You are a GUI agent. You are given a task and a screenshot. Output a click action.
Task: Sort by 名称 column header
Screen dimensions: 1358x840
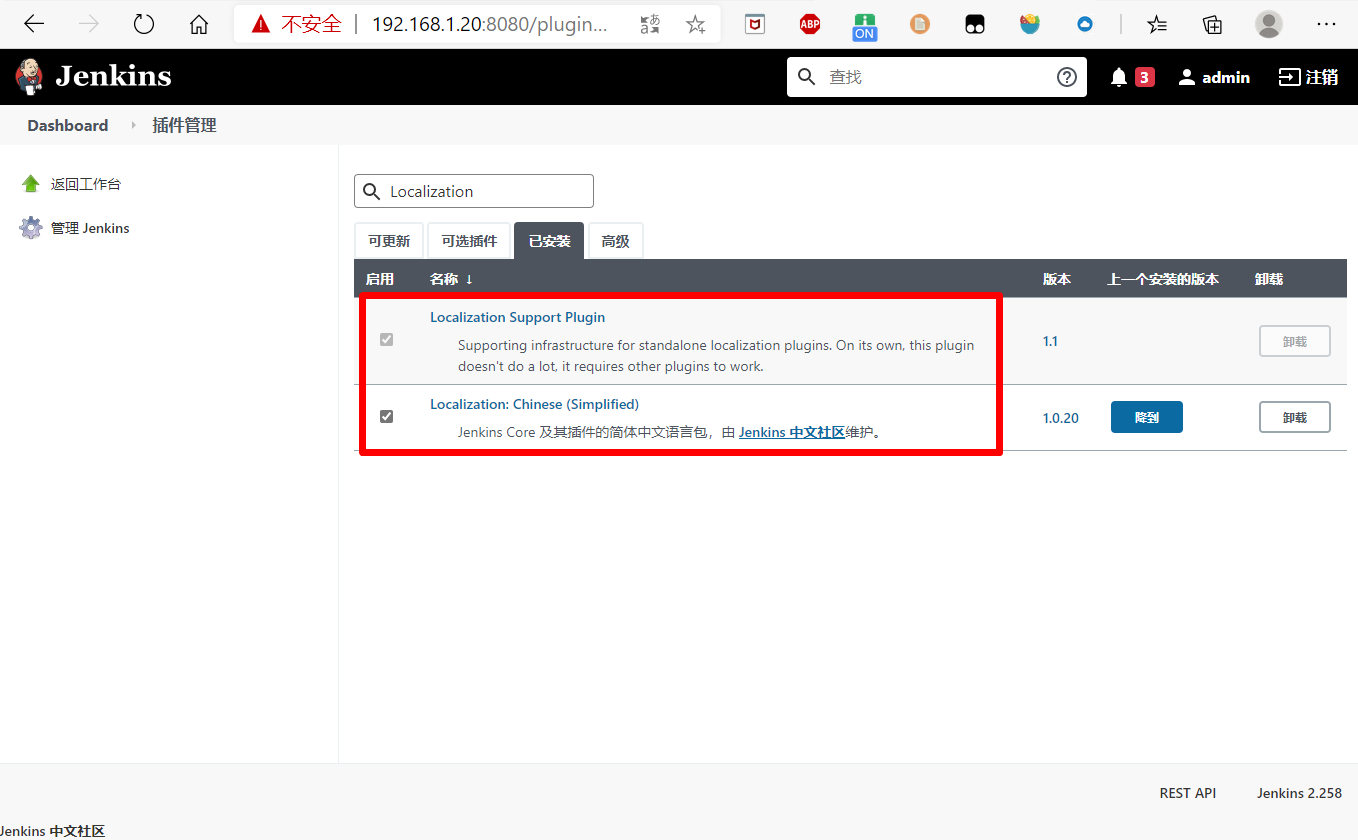pyautogui.click(x=451, y=279)
